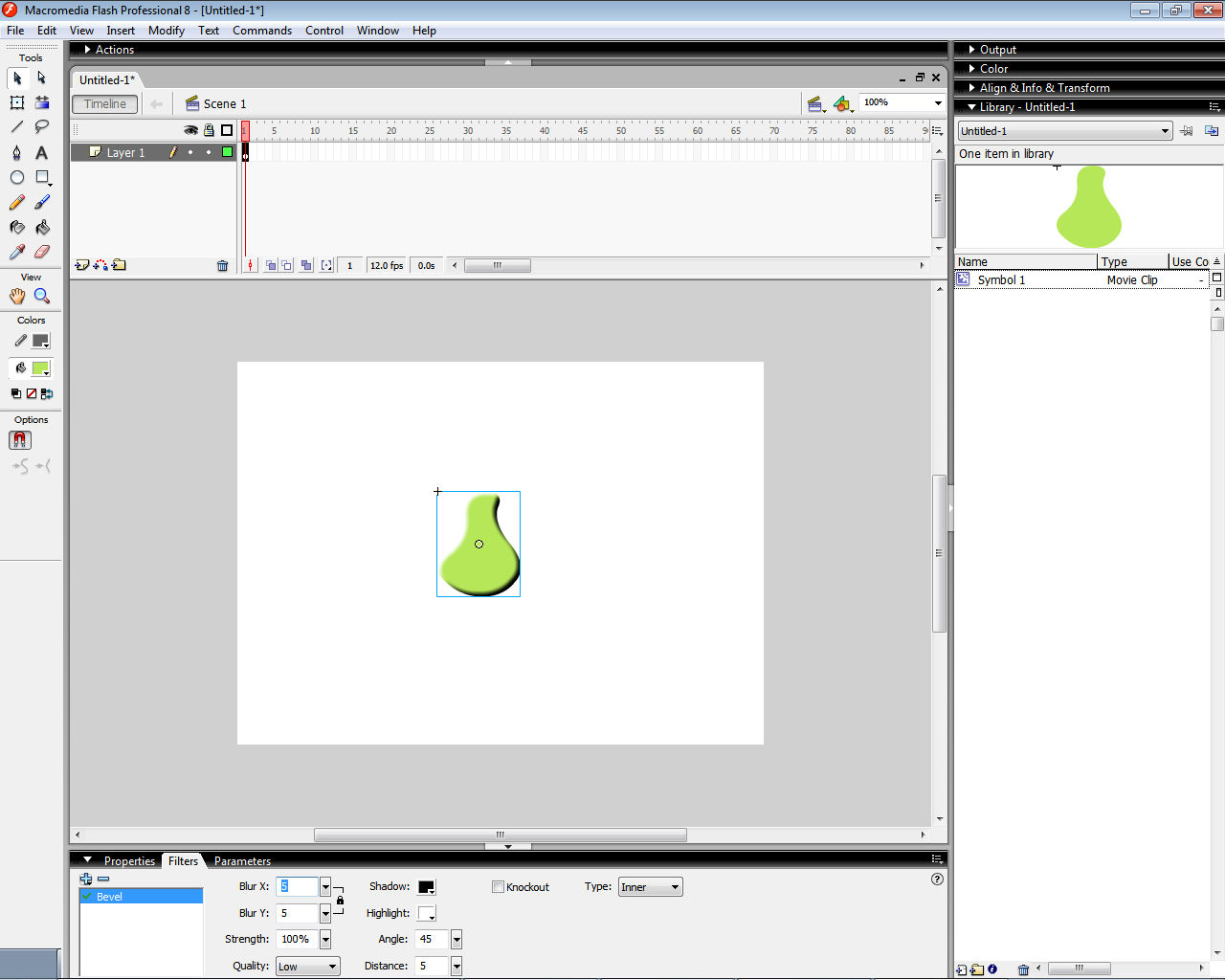Click Symbol 1 in the library list
The width and height of the screenshot is (1225, 980).
(1001, 280)
